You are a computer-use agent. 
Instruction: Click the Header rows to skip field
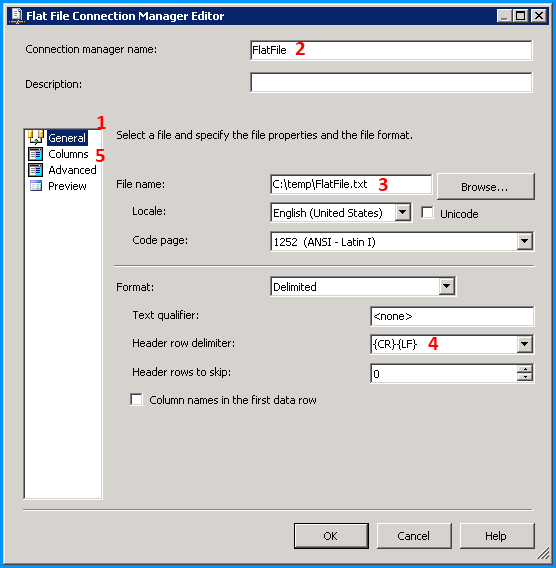444,373
